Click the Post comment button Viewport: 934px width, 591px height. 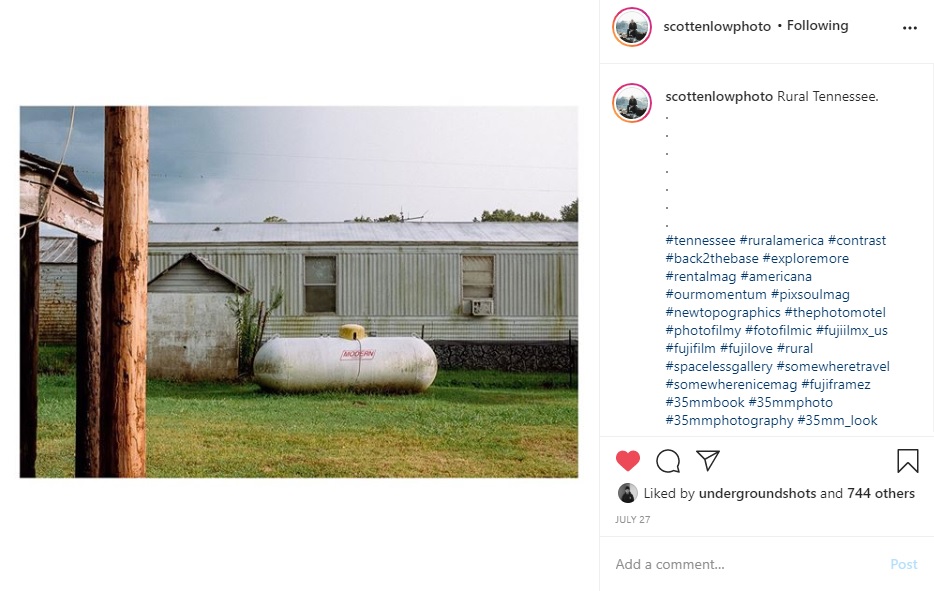[904, 564]
